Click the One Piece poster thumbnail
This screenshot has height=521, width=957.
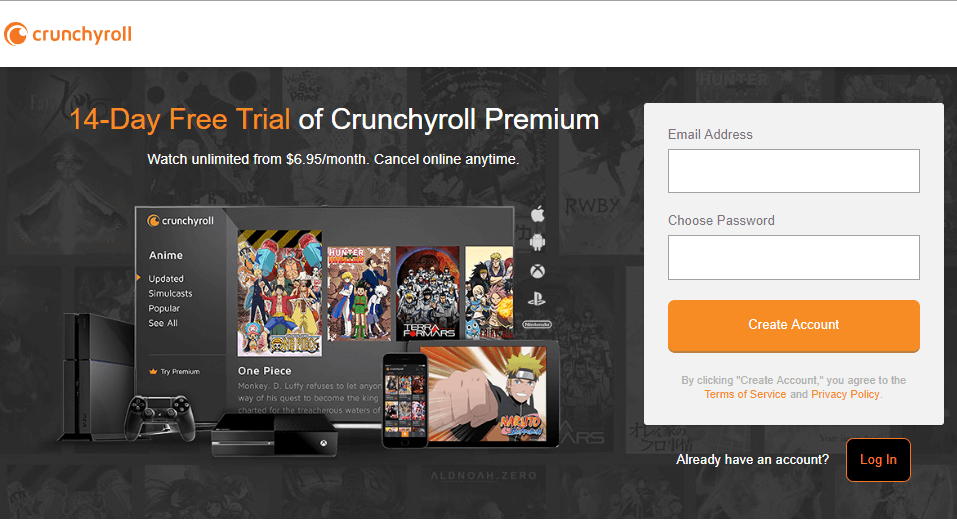pos(280,293)
